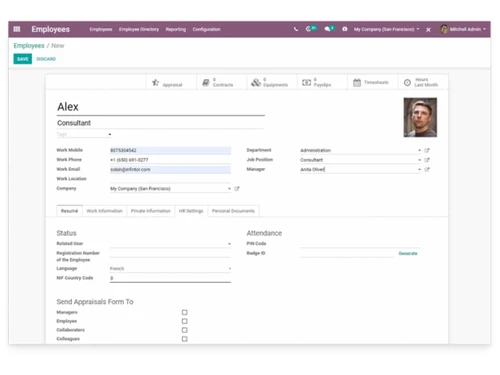Open Mitchell Admin user menu
The height and width of the screenshot is (375, 500).
463,29
